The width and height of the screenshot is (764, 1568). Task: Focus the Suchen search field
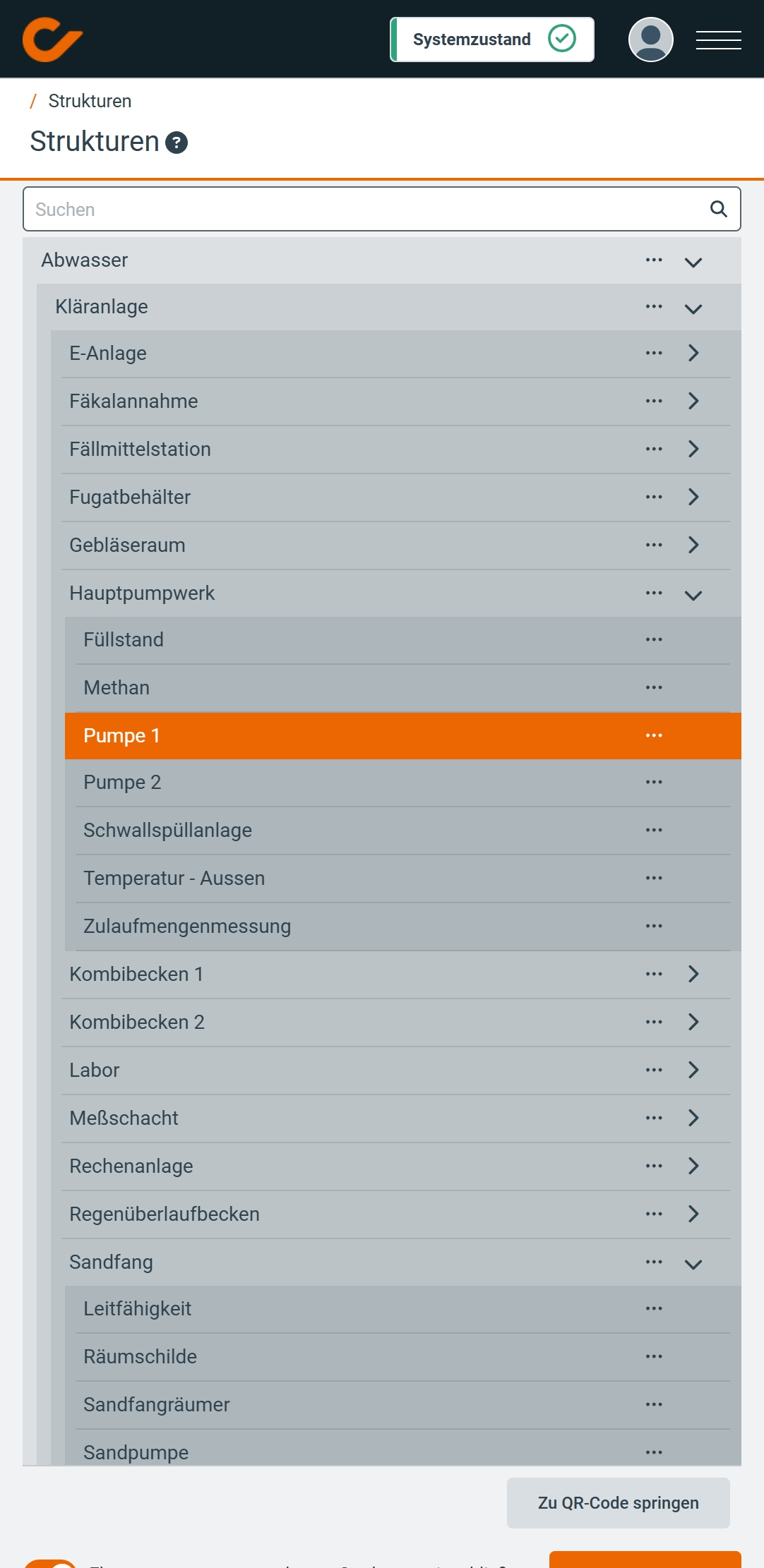coord(367,209)
